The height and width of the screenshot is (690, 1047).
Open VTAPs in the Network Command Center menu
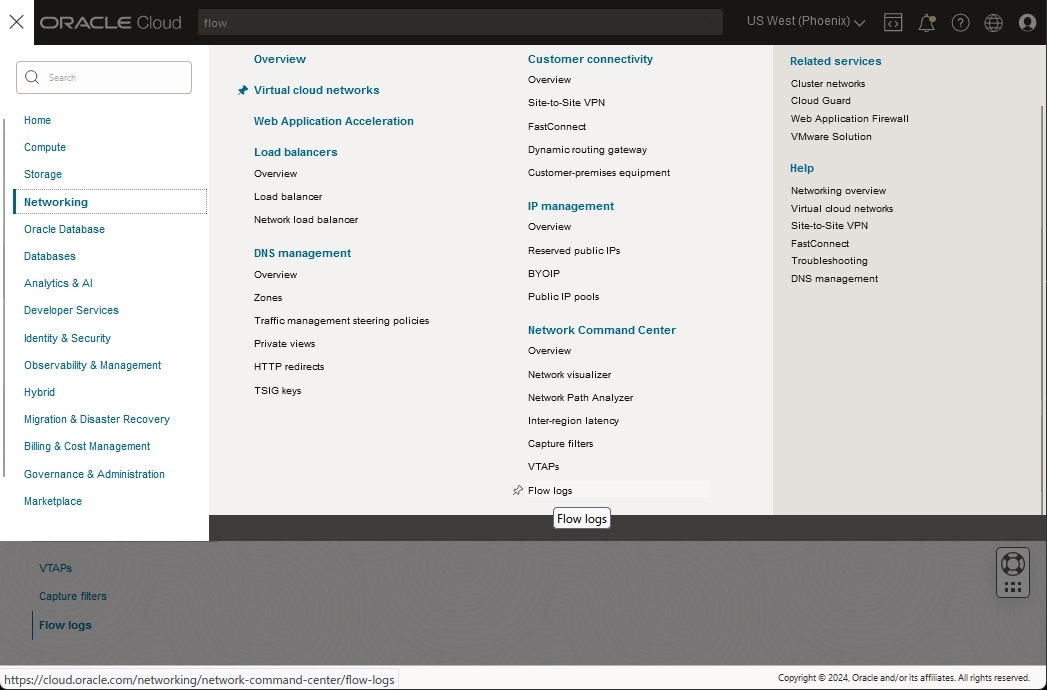(x=544, y=466)
